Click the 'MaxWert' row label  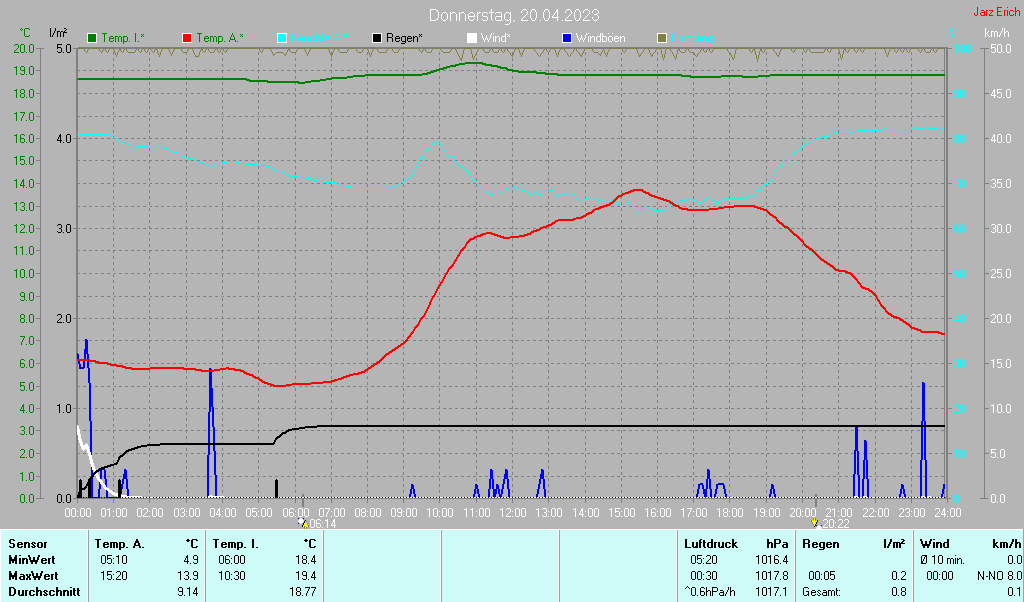(x=33, y=577)
